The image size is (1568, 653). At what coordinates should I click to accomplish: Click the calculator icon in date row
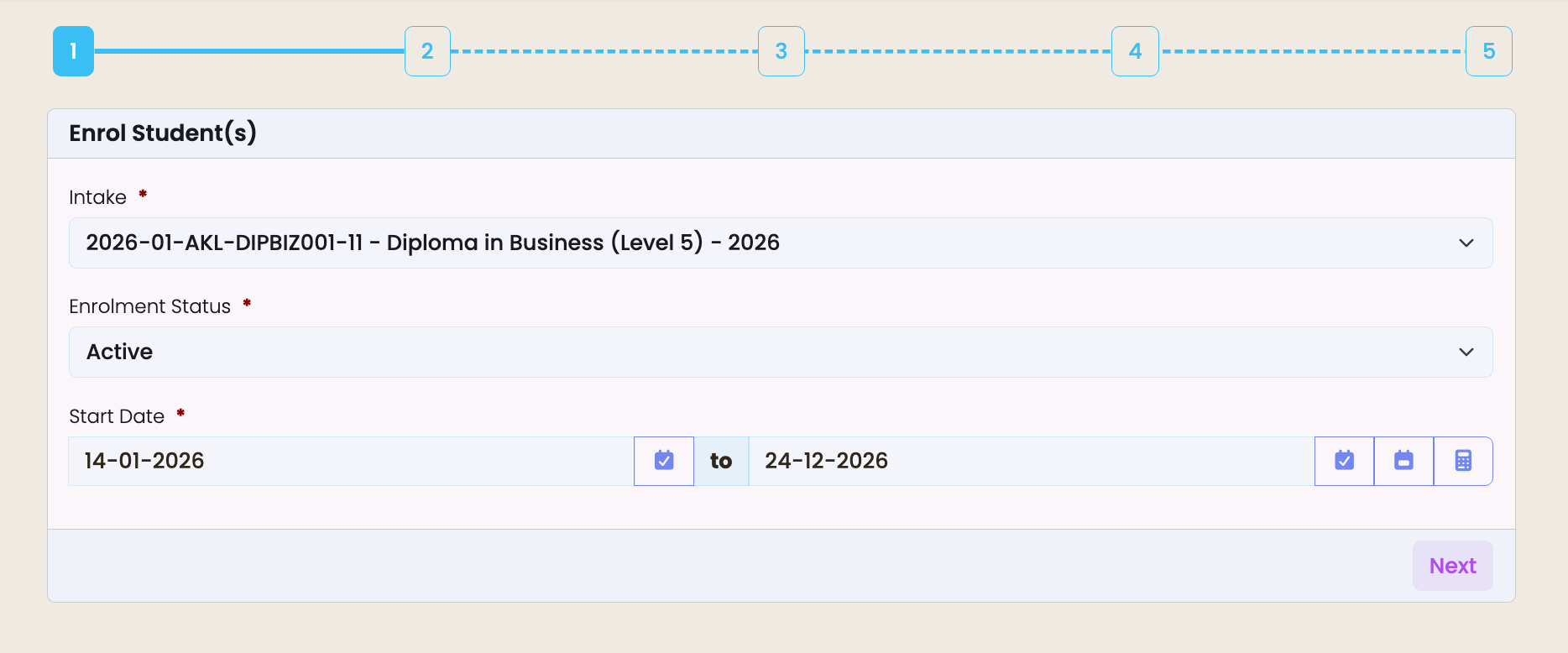(x=1463, y=461)
